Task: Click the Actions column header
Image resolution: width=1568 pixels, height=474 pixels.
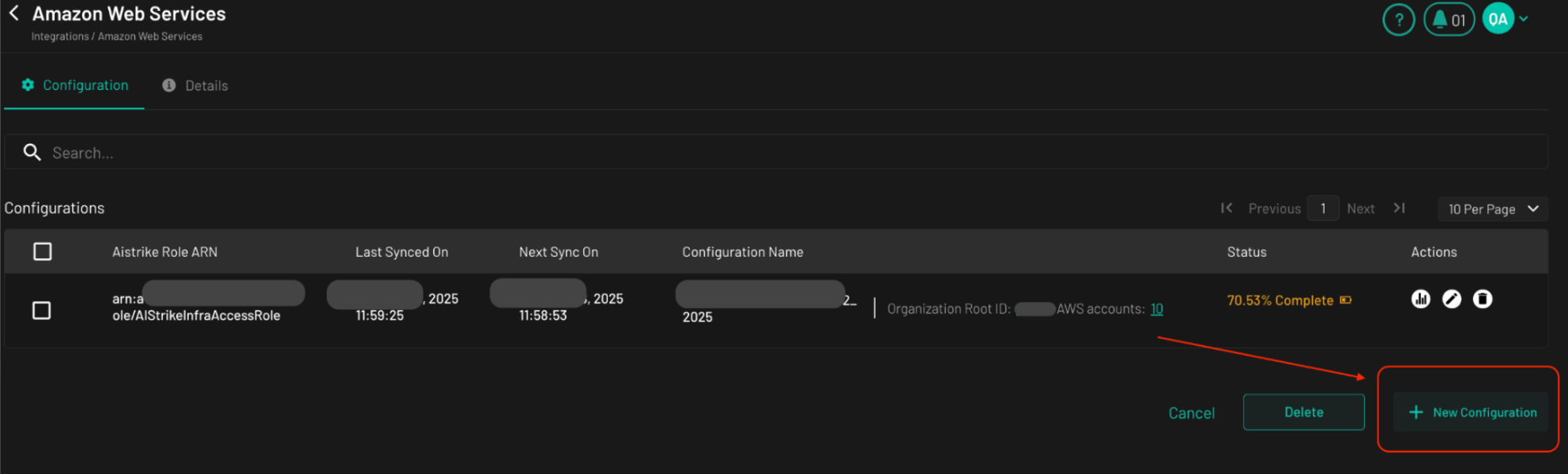Action: pyautogui.click(x=1434, y=252)
